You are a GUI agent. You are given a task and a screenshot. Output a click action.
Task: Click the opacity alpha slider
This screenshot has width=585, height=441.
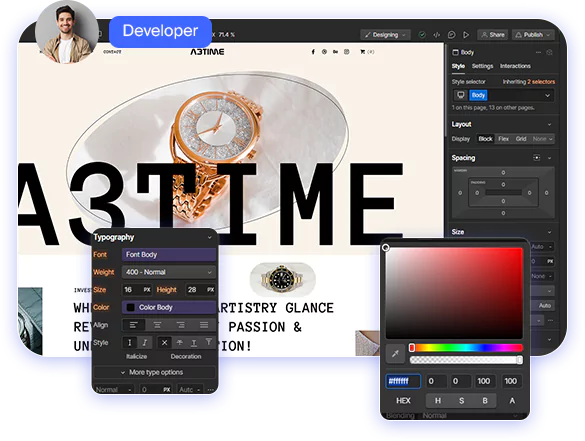click(x=466, y=360)
